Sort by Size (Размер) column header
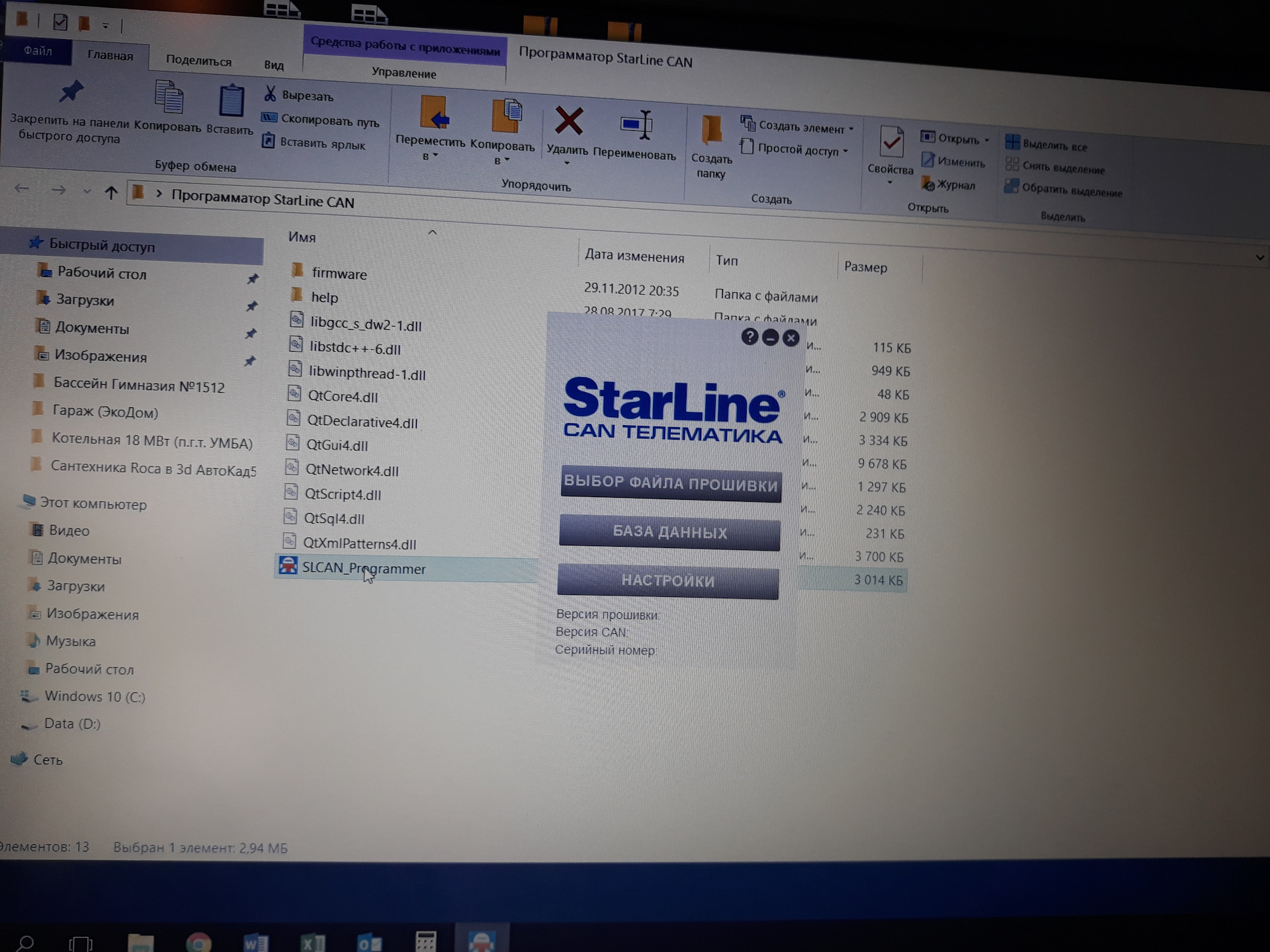 [x=865, y=267]
